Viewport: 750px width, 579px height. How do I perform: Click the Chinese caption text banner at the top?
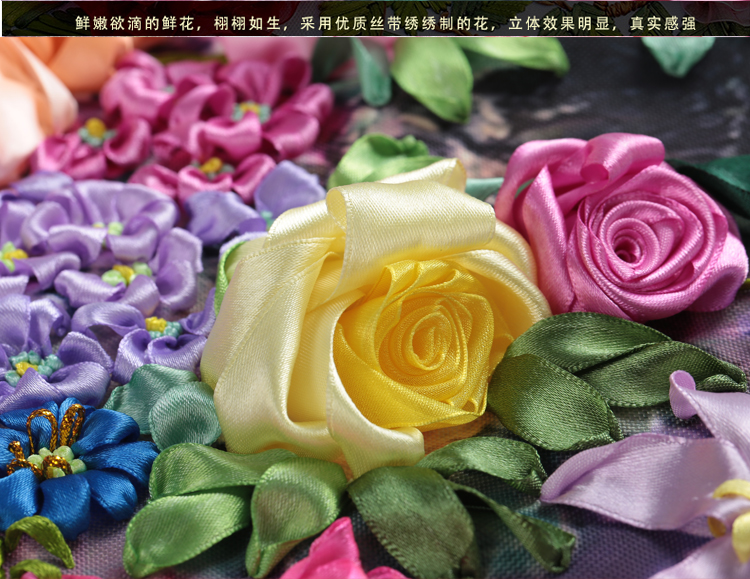(386, 23)
